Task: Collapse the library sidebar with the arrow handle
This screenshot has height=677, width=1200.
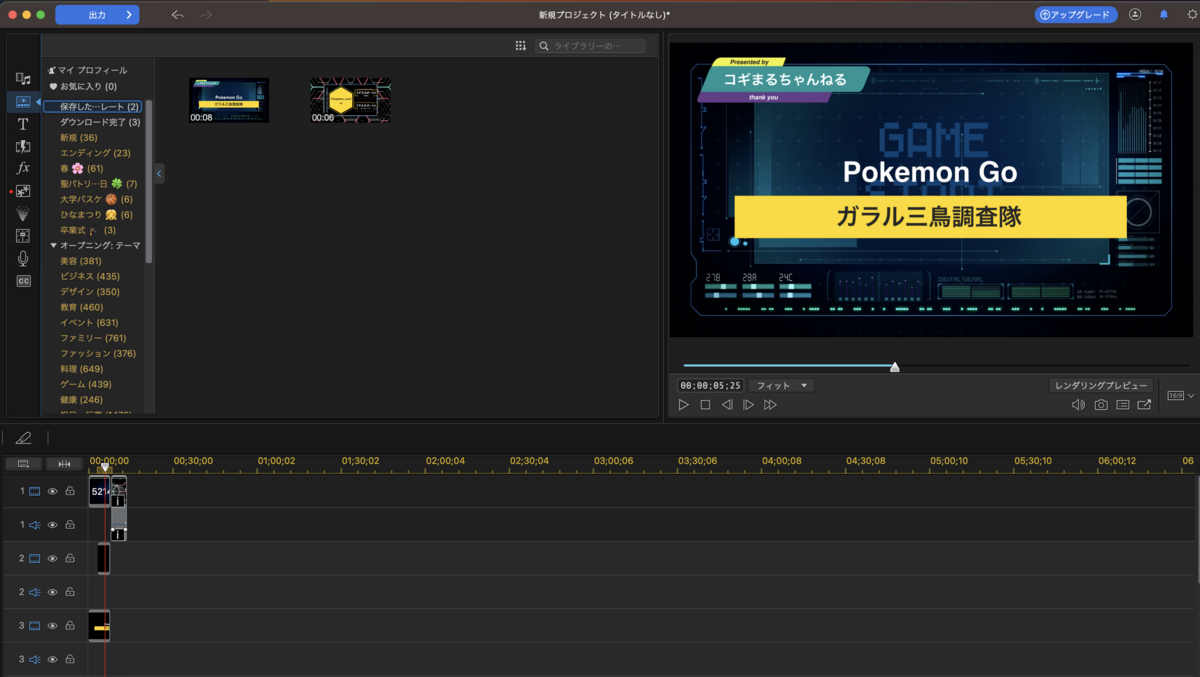Action: click(x=159, y=173)
